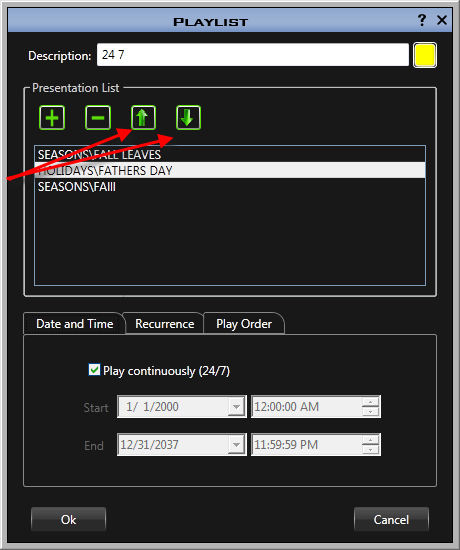This screenshot has height=550, width=460.
Task: Click into the Description field
Action: click(x=253, y=55)
